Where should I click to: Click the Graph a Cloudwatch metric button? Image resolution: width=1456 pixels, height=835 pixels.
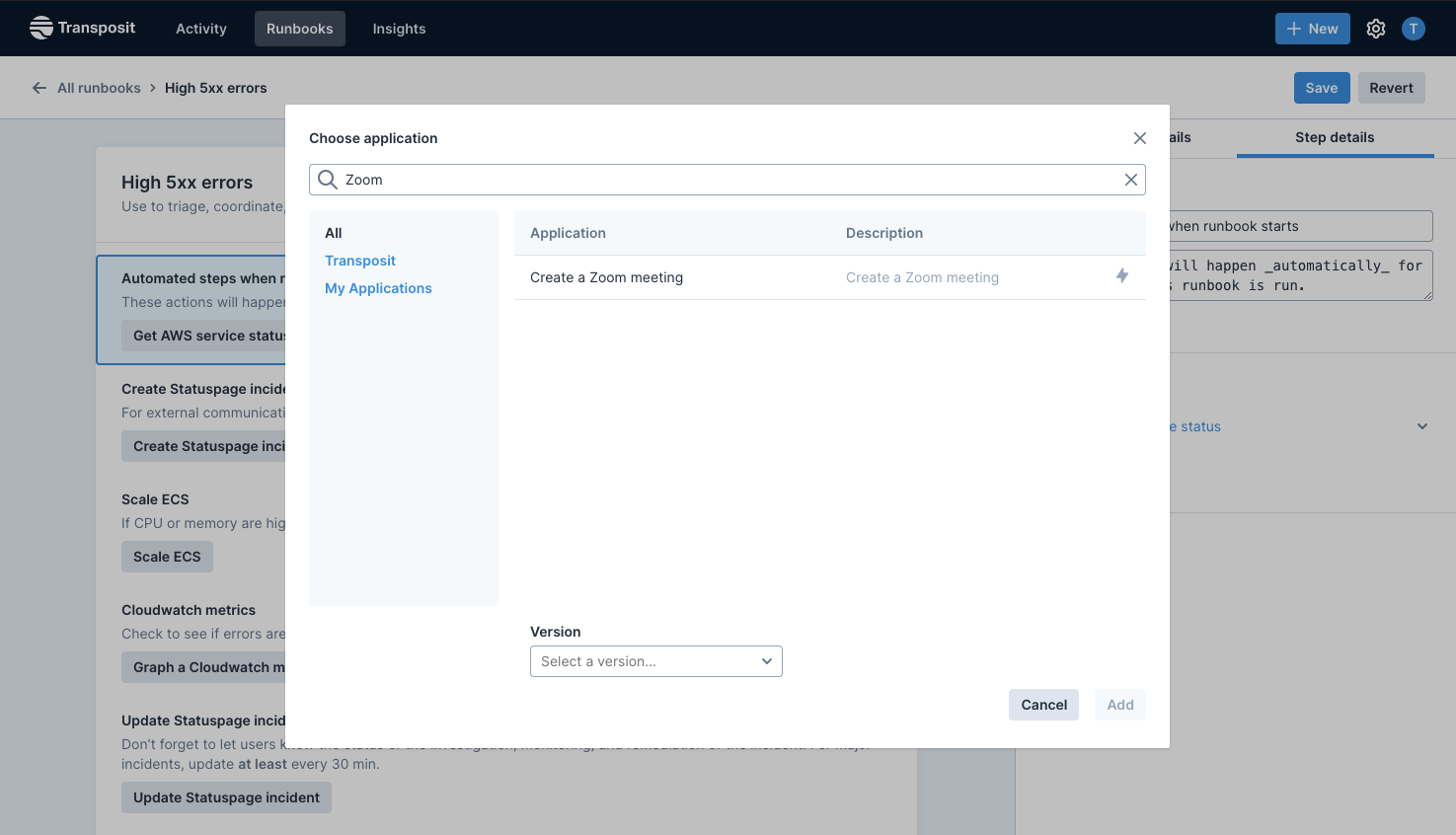point(204,667)
